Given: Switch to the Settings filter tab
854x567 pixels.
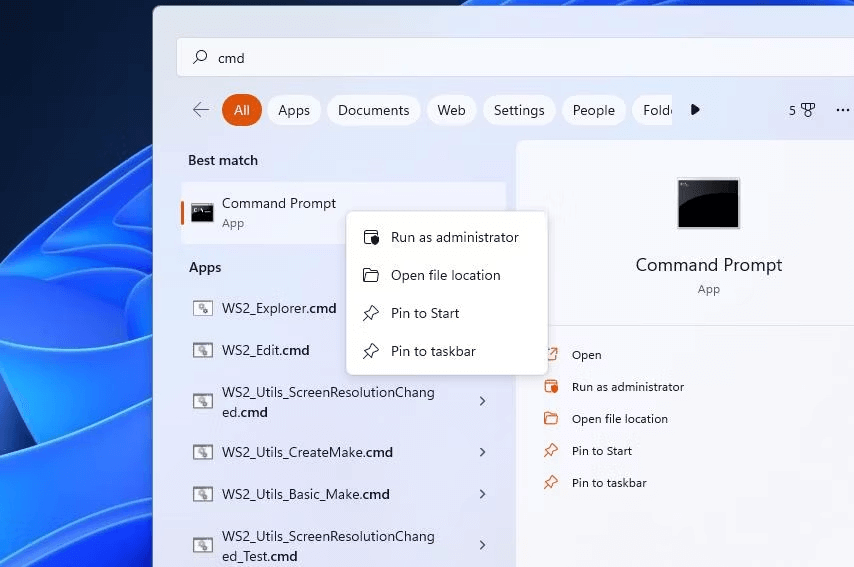Looking at the screenshot, I should (519, 110).
